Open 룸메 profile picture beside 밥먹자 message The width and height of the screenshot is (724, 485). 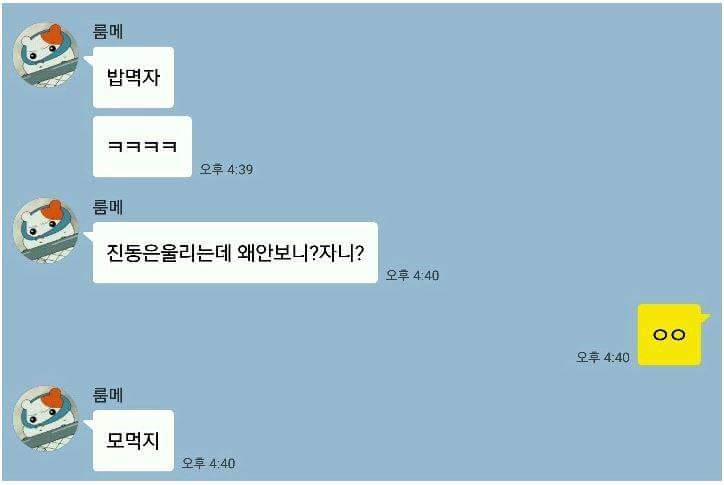45,55
